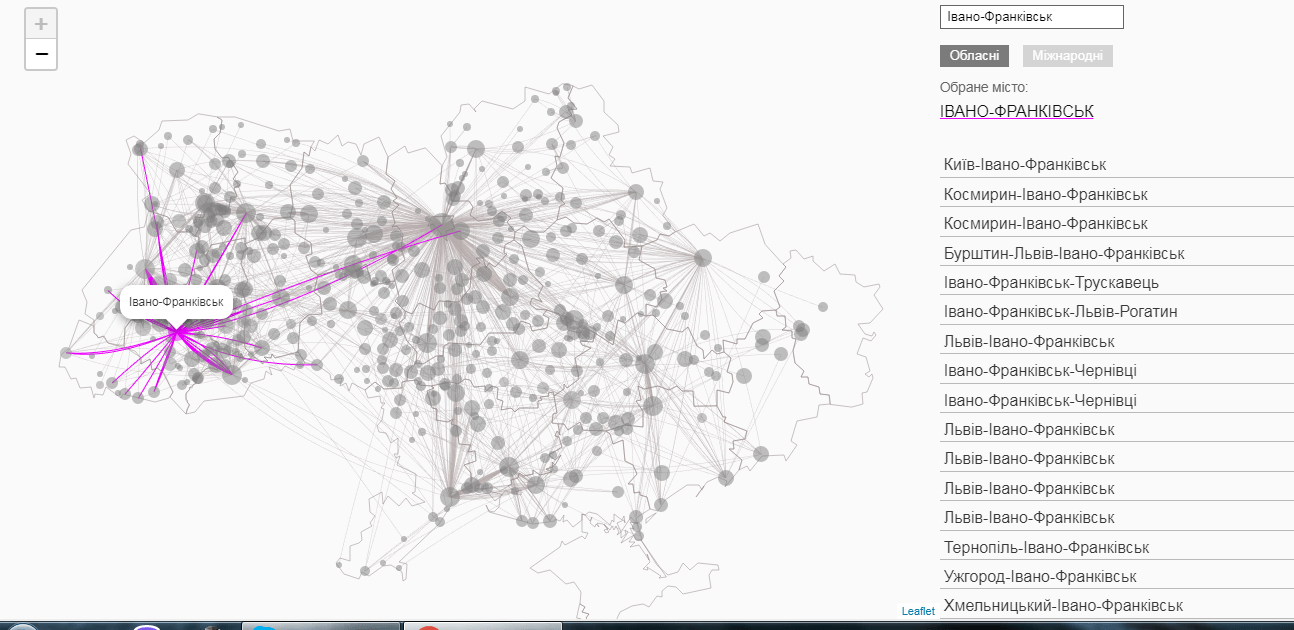Select the Тернопіль-Івано-Франківськ route

1117,547
